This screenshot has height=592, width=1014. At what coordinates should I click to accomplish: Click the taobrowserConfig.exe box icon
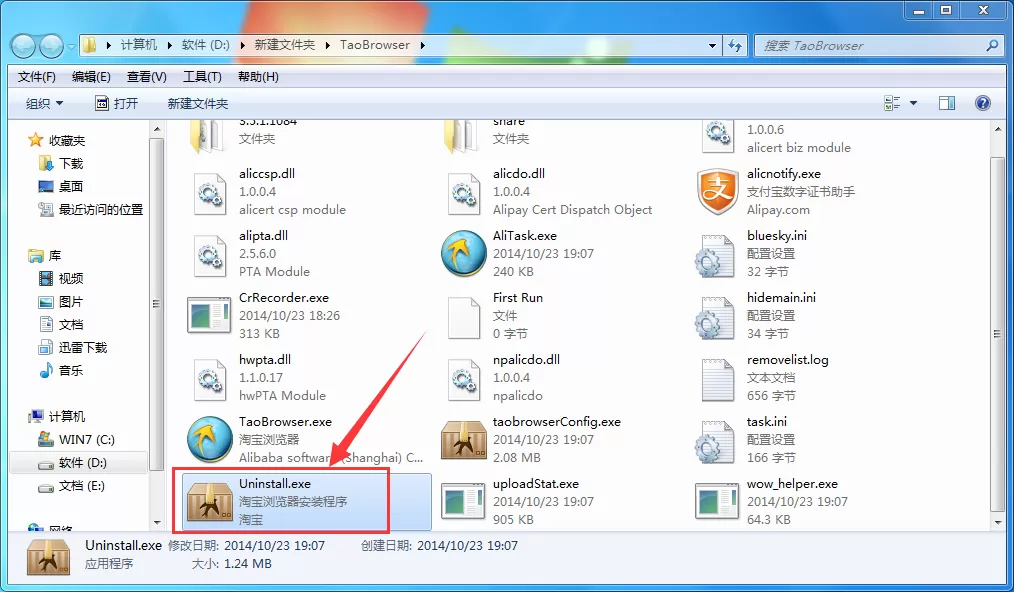pyautogui.click(x=464, y=439)
